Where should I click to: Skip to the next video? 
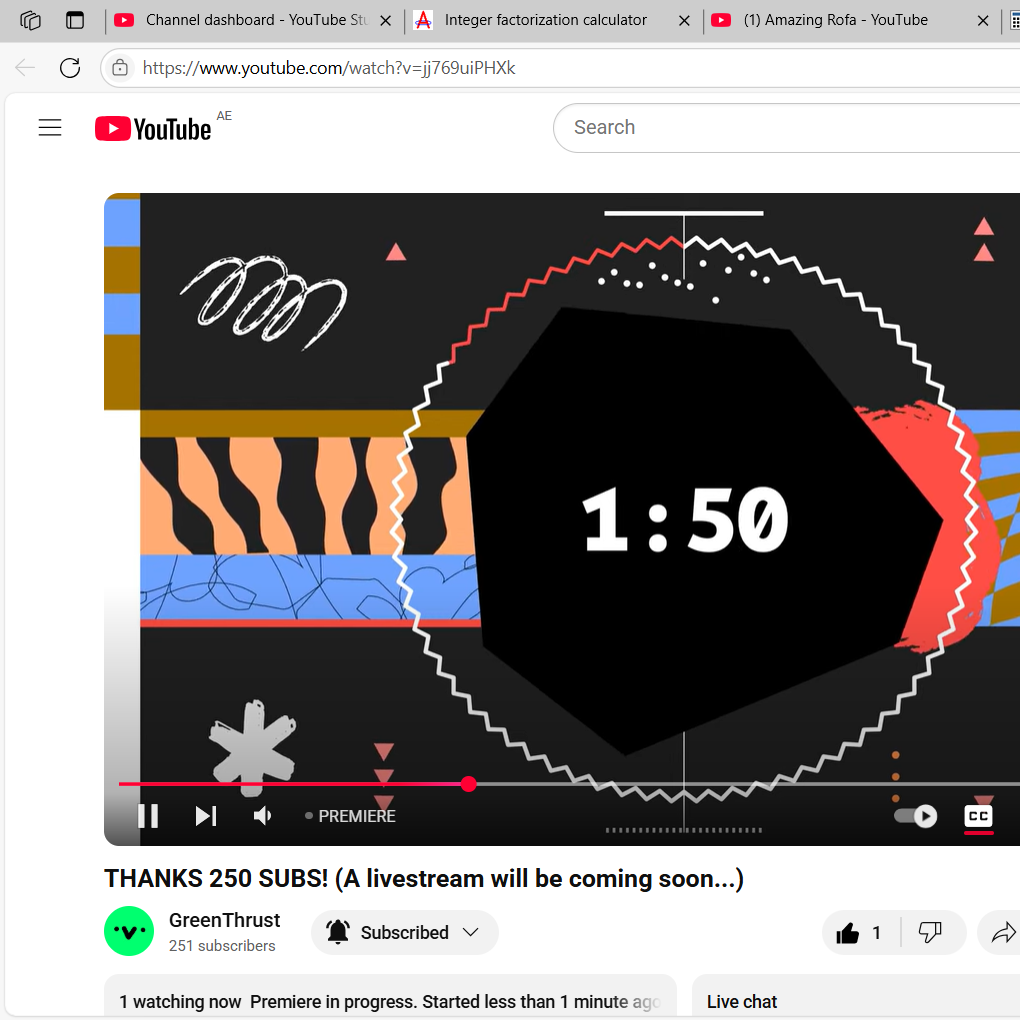coord(206,816)
